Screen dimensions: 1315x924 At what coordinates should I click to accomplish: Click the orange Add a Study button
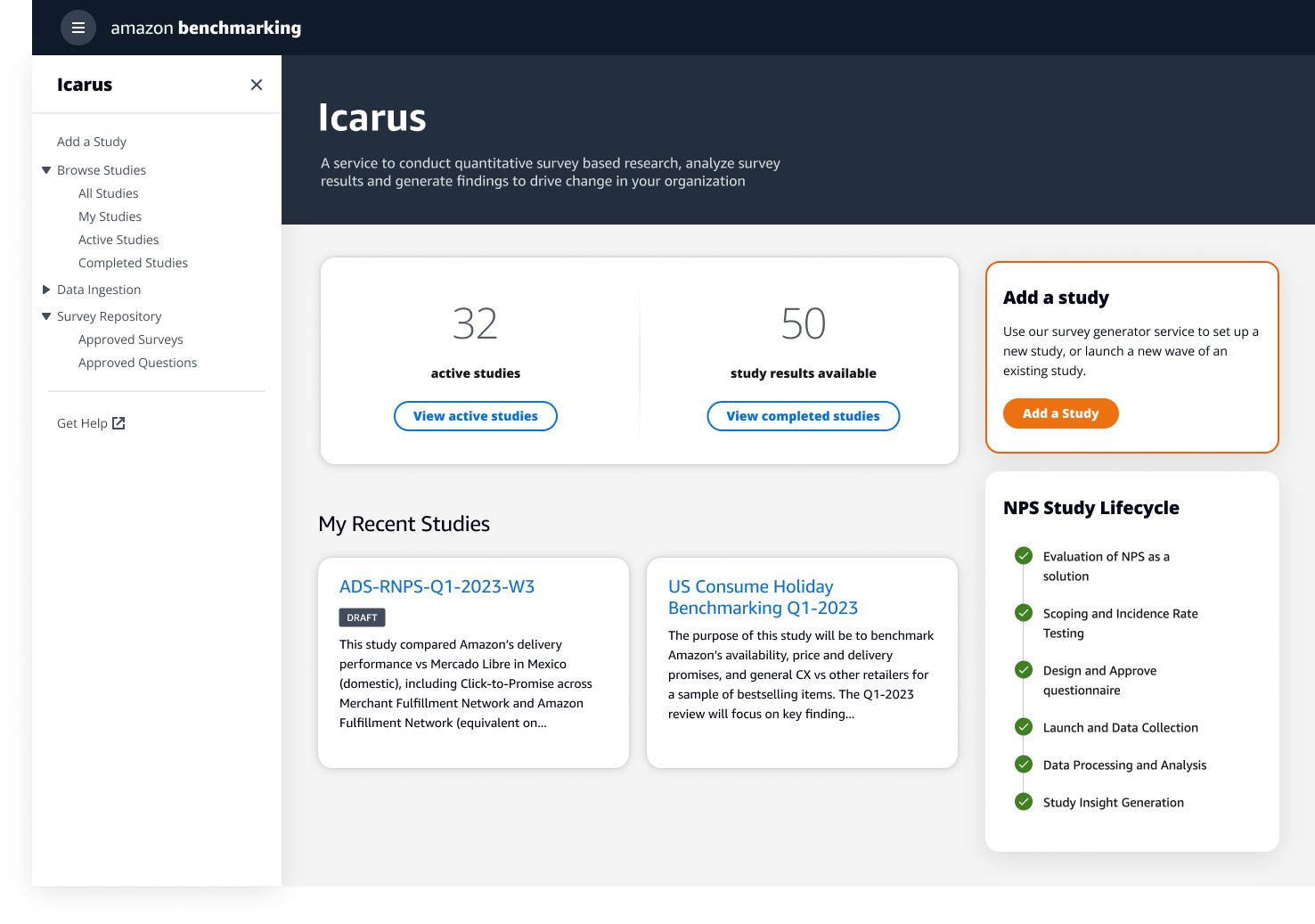point(1061,413)
